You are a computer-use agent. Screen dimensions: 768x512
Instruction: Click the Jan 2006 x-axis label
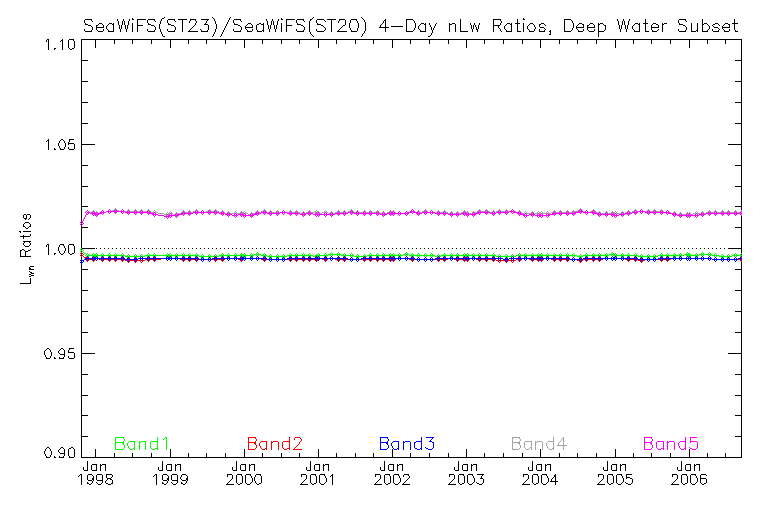(689, 473)
